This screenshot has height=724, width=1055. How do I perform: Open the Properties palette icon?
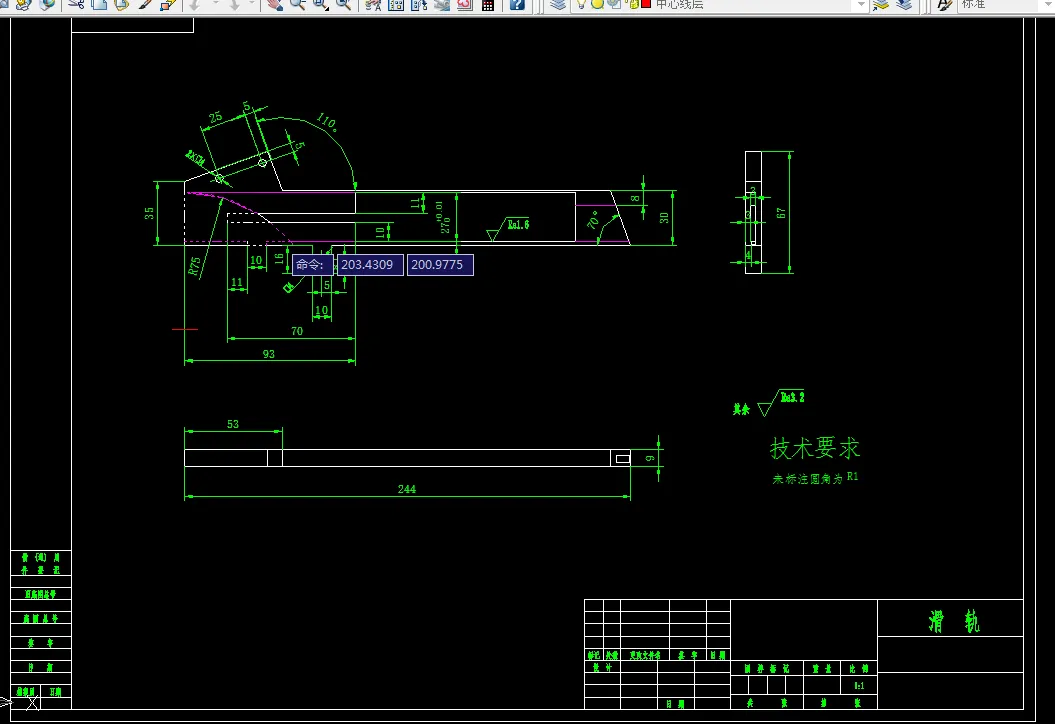[373, 5]
